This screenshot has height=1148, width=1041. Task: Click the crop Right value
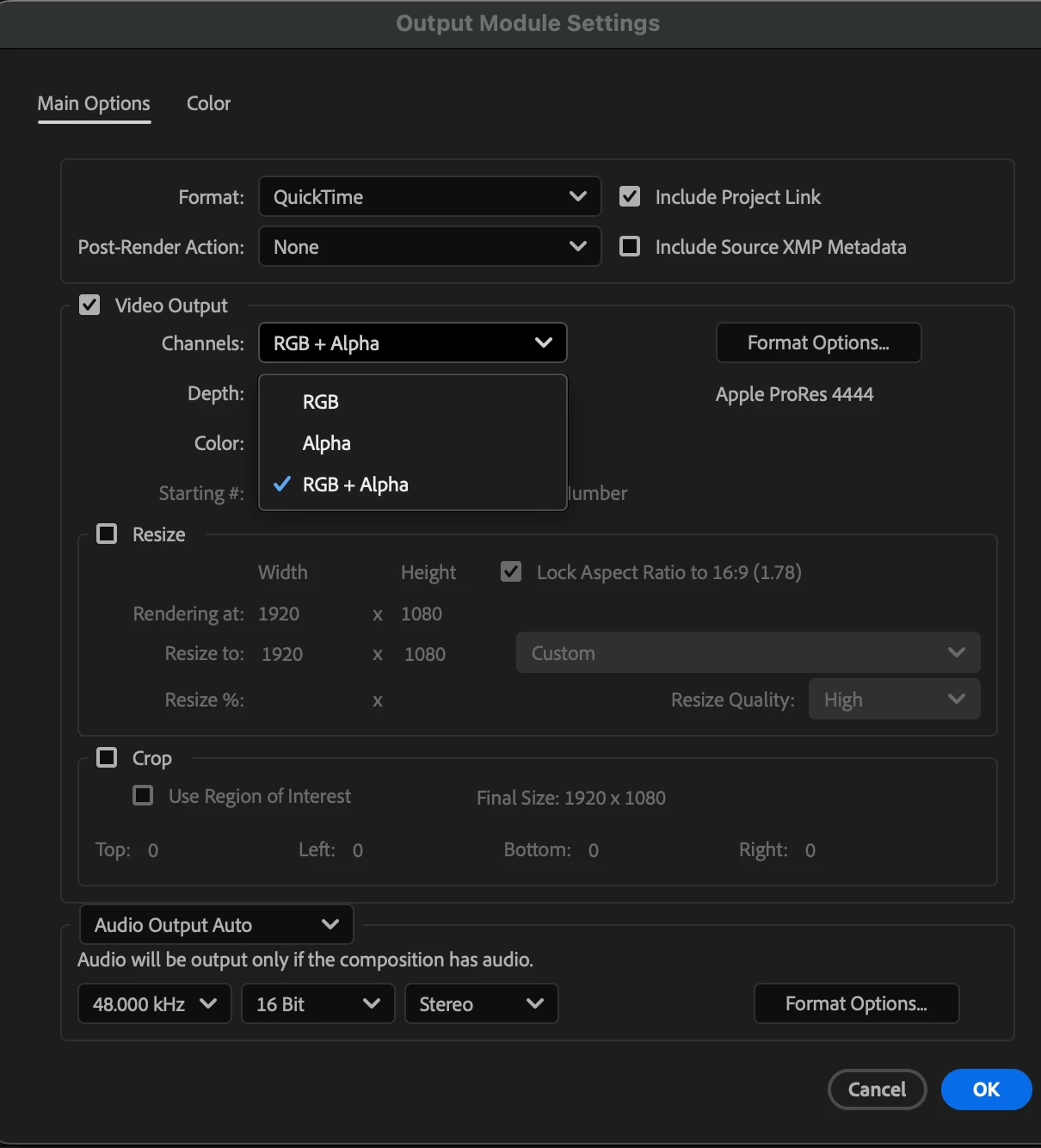pos(810,850)
